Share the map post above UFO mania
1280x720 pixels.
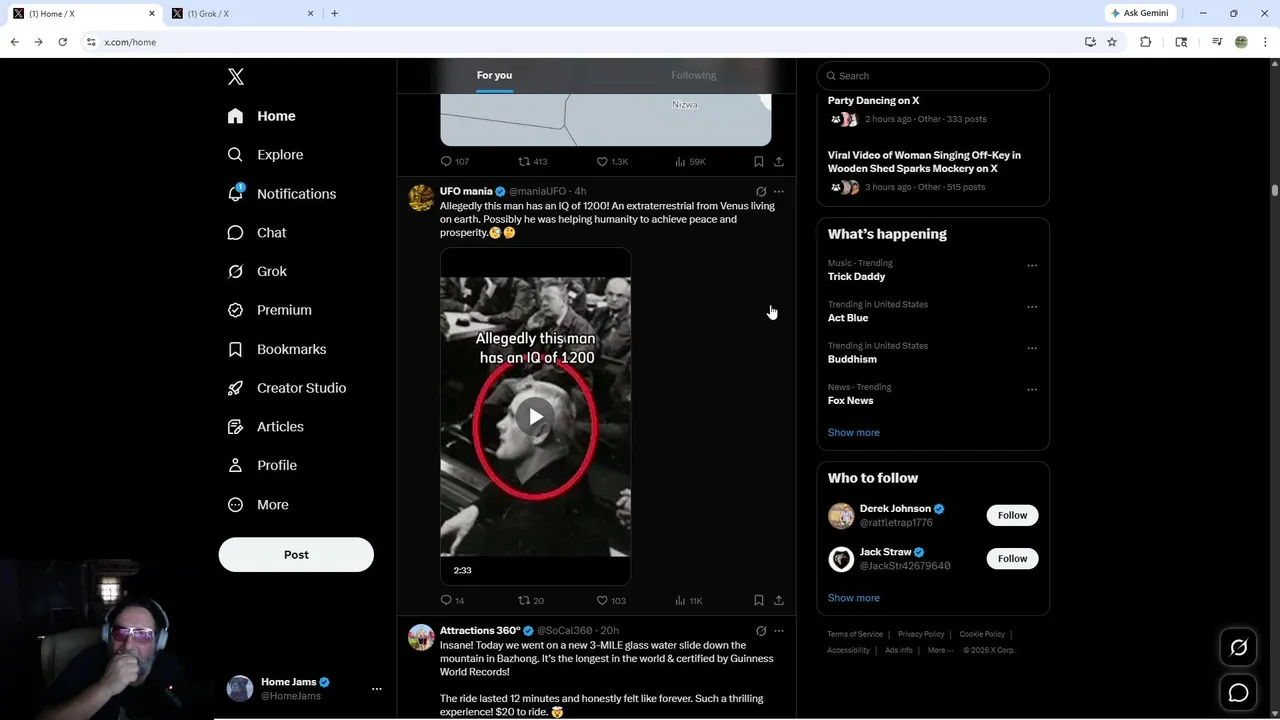(x=779, y=161)
